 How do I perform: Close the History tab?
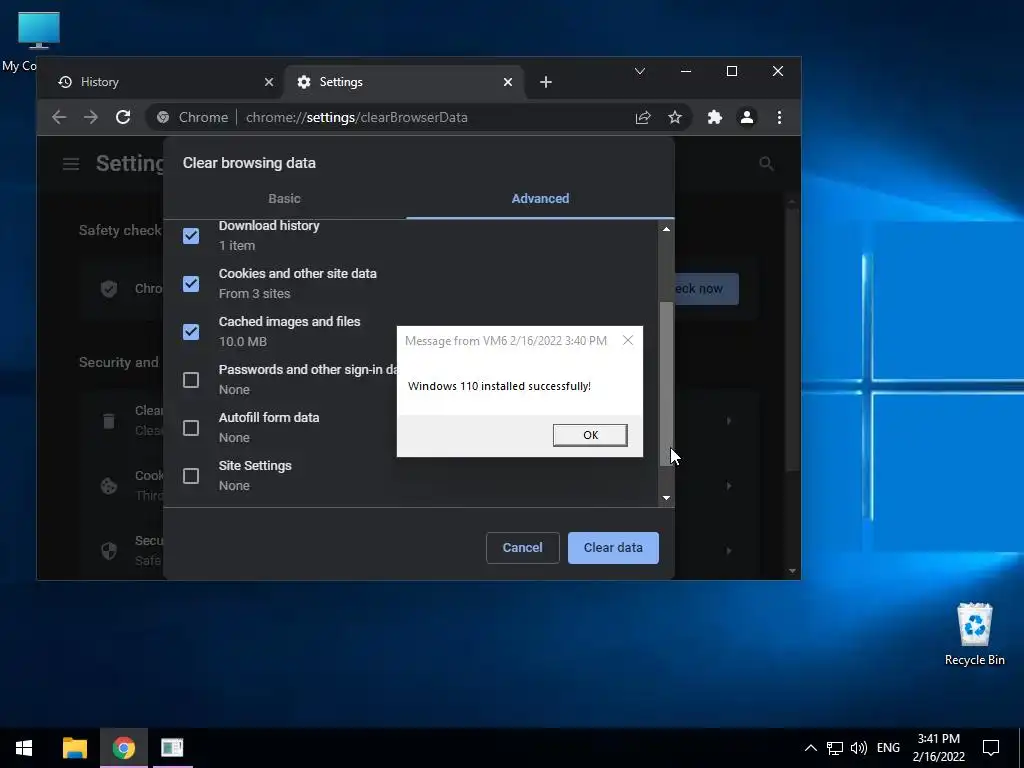point(269,82)
